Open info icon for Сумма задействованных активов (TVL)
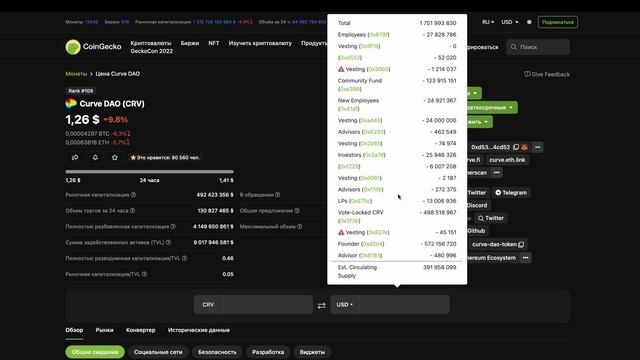The width and height of the screenshot is (640, 360). 168,242
